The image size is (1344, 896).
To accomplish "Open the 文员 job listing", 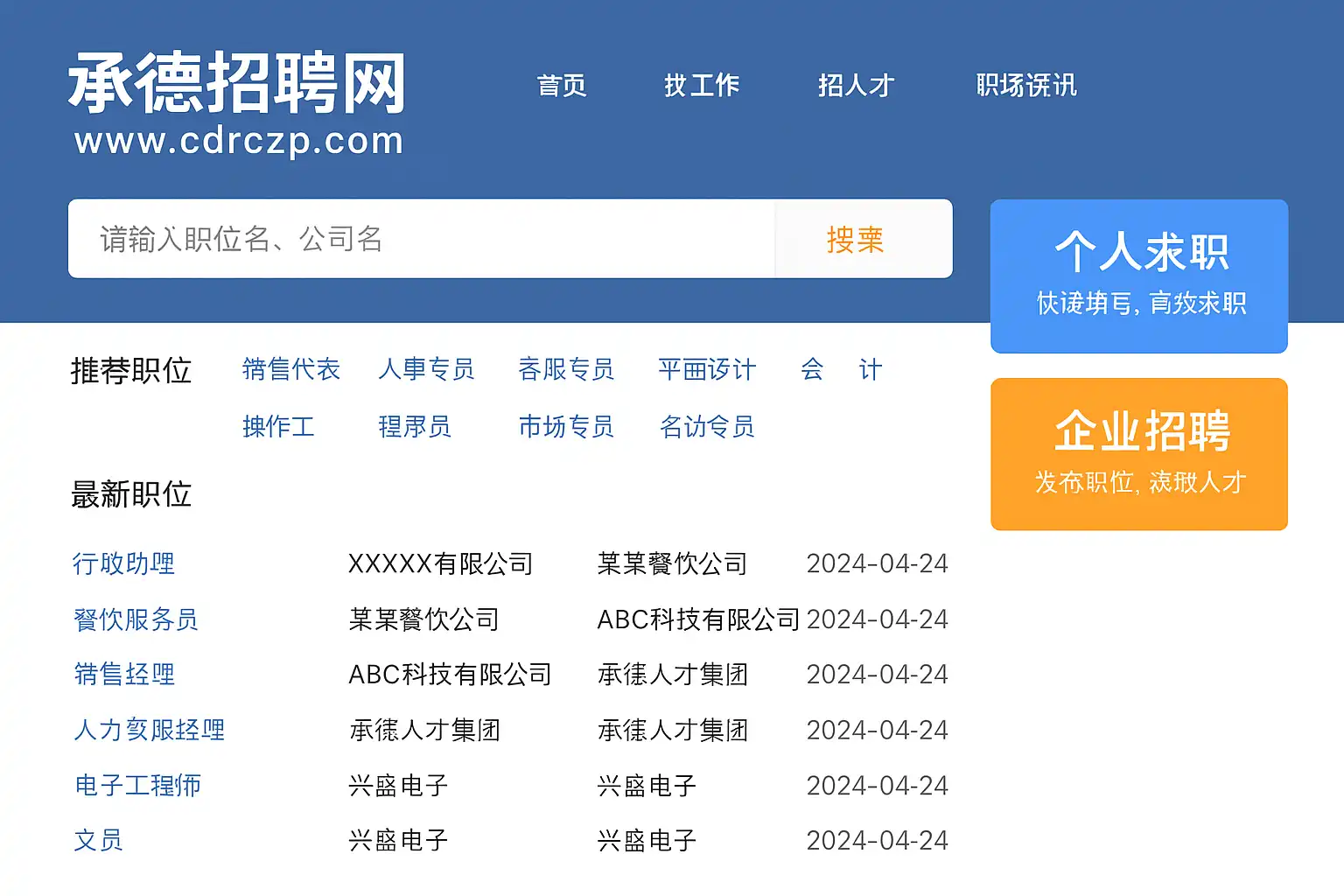I will [98, 841].
